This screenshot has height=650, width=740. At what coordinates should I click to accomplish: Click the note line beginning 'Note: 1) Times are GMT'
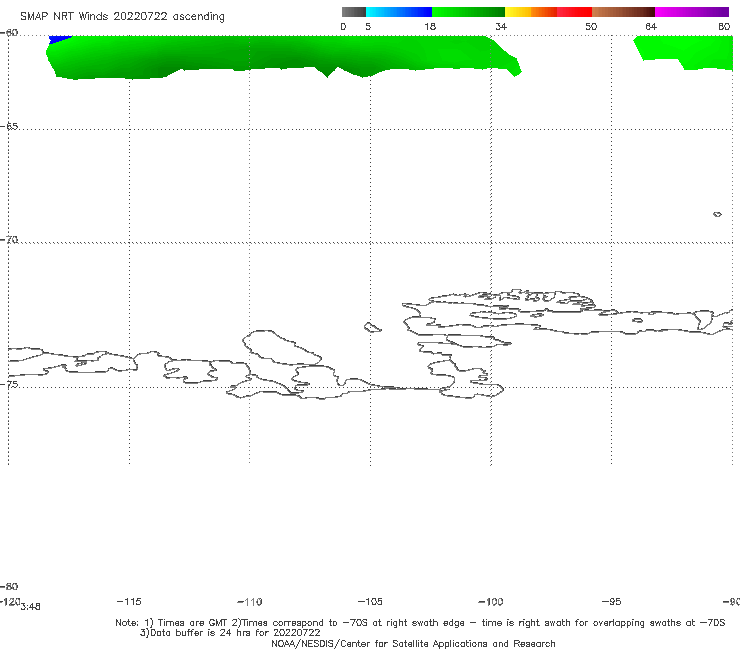click(420, 623)
